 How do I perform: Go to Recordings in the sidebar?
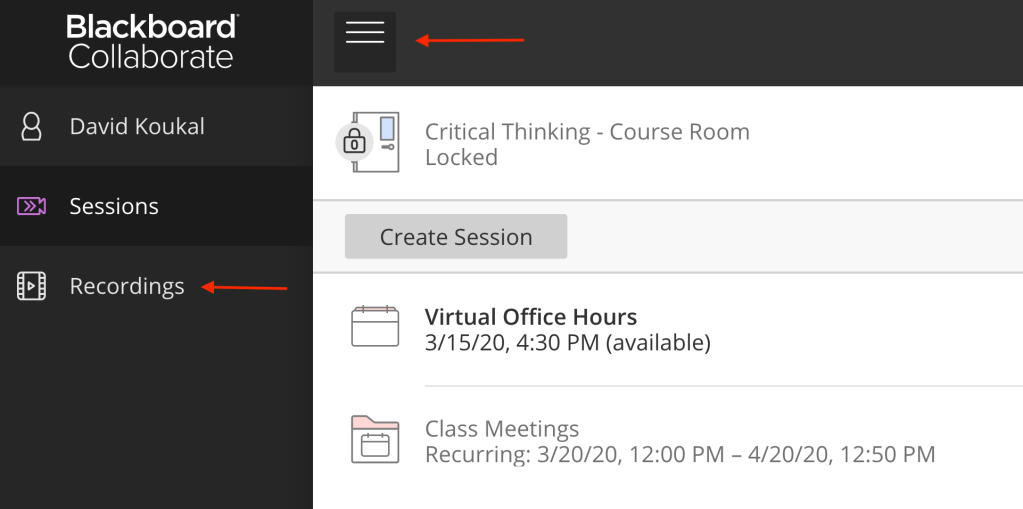(x=127, y=287)
